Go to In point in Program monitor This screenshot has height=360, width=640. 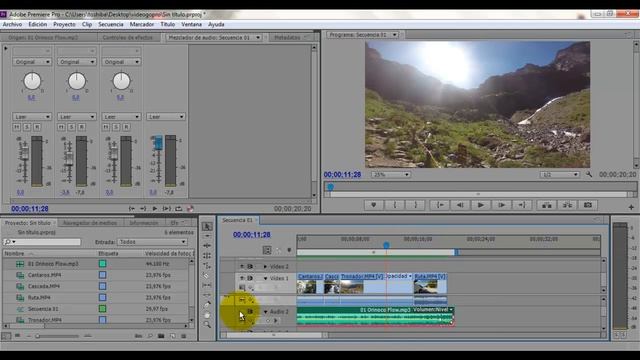click(440, 205)
